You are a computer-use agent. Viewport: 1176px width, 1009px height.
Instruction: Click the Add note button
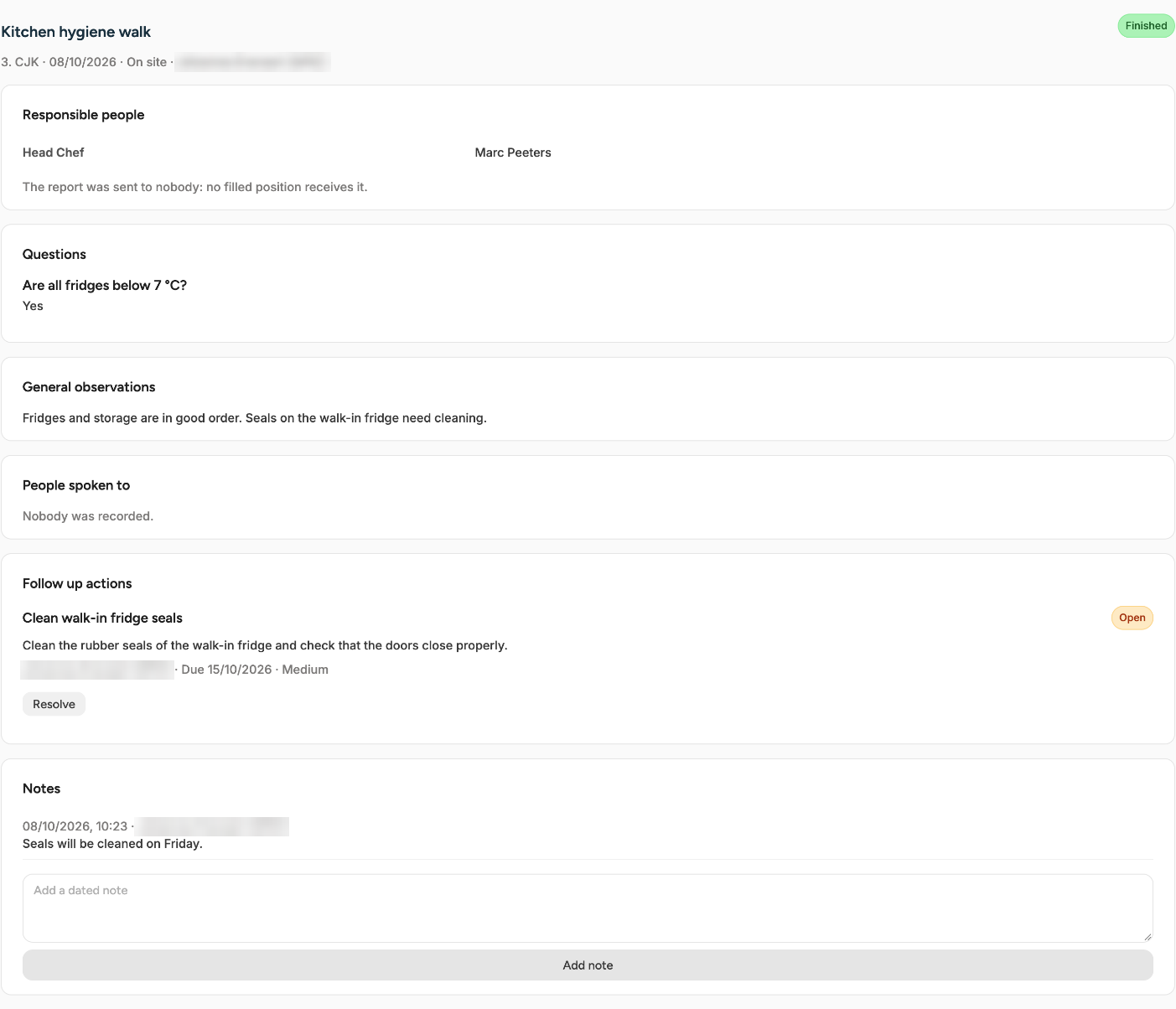(588, 965)
